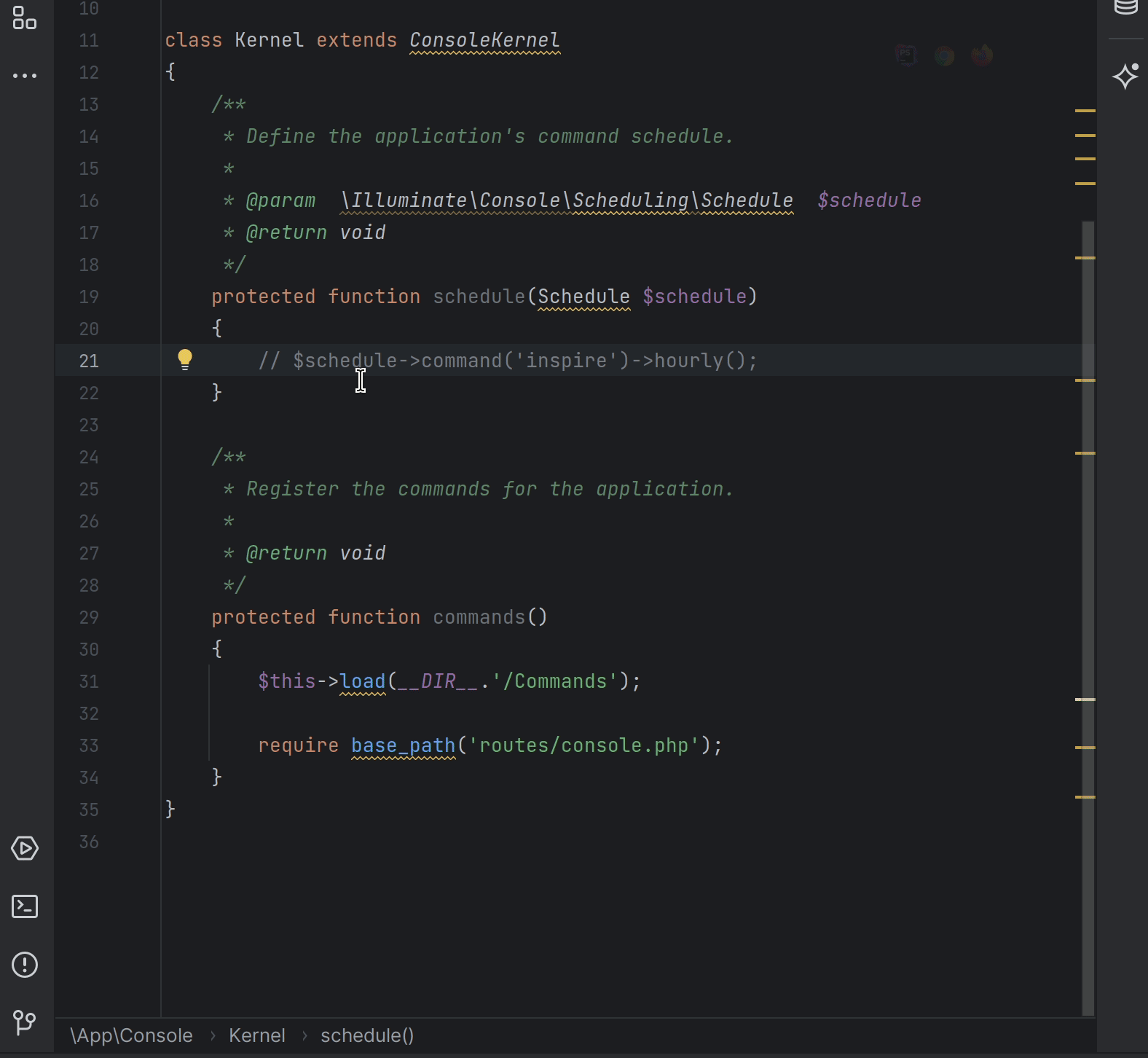Click the schedule() breadcrumb
1148x1058 pixels.
point(367,1035)
